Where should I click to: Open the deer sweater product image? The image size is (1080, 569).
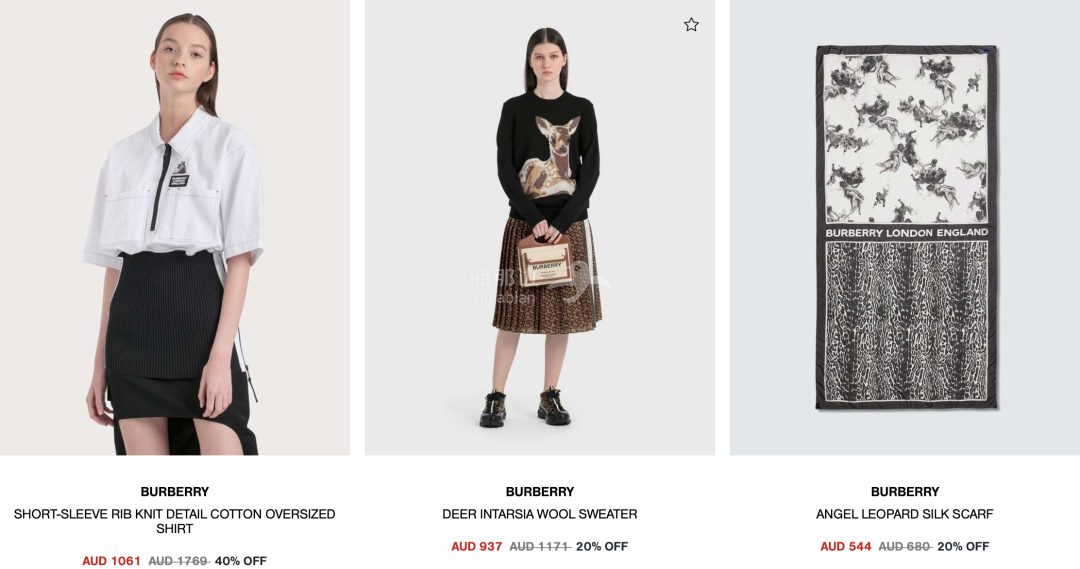(x=540, y=227)
